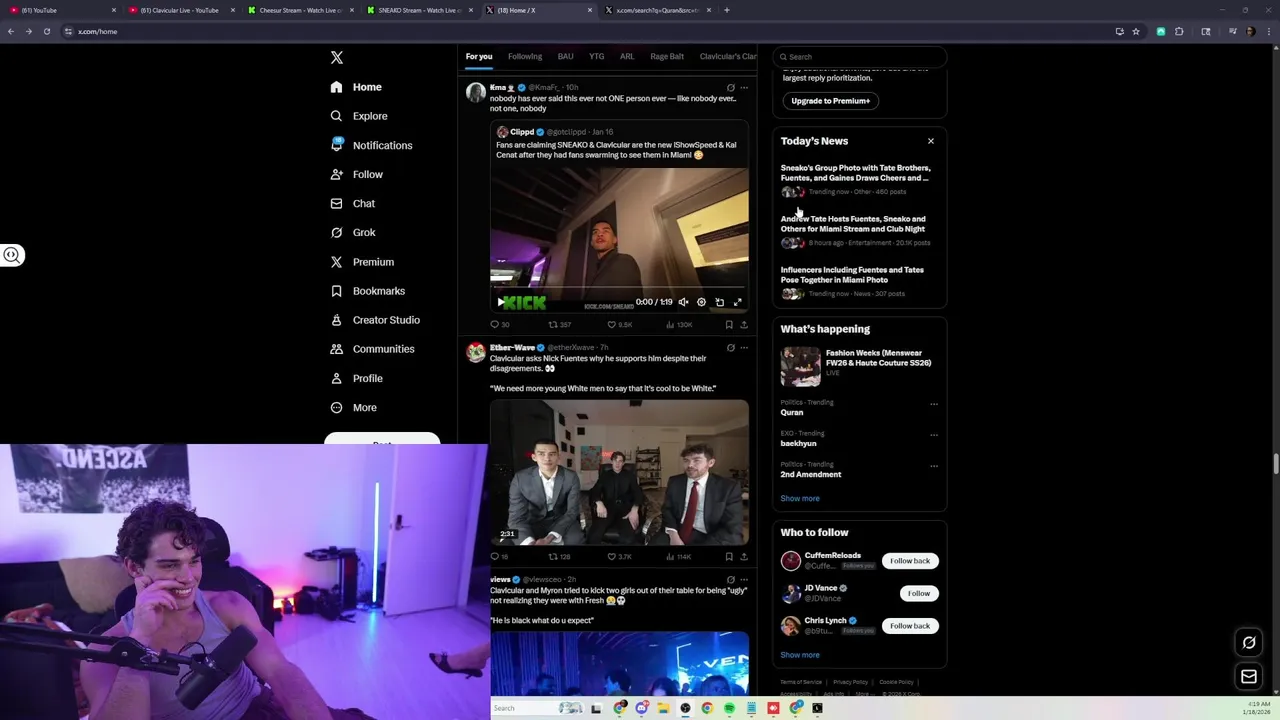Screen dimensions: 1280x720
Task: Switch to the BAU tab
Action: [x=565, y=57]
